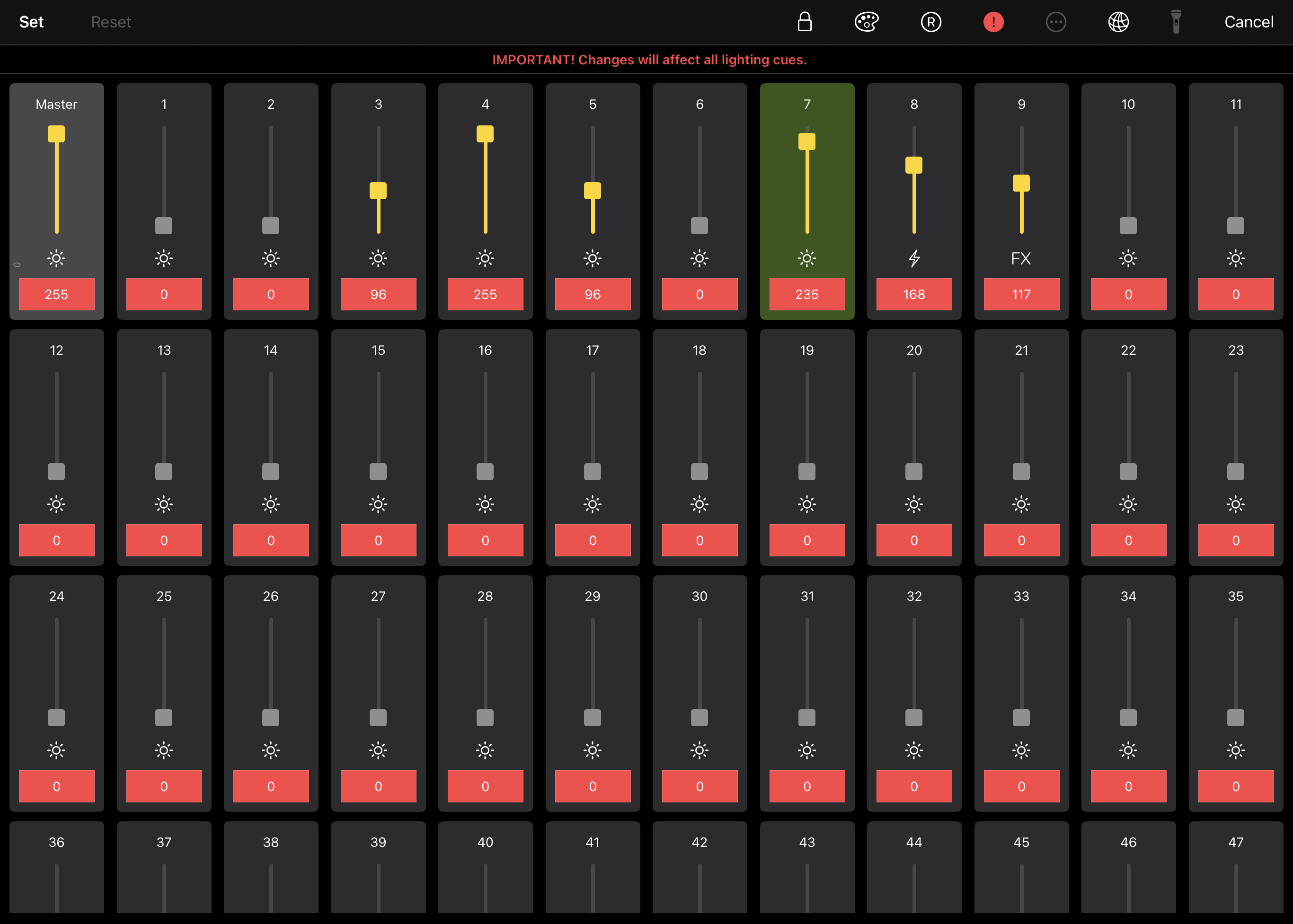The image size is (1293, 924).
Task: Click the channel 33 fader handle
Action: [1021, 717]
